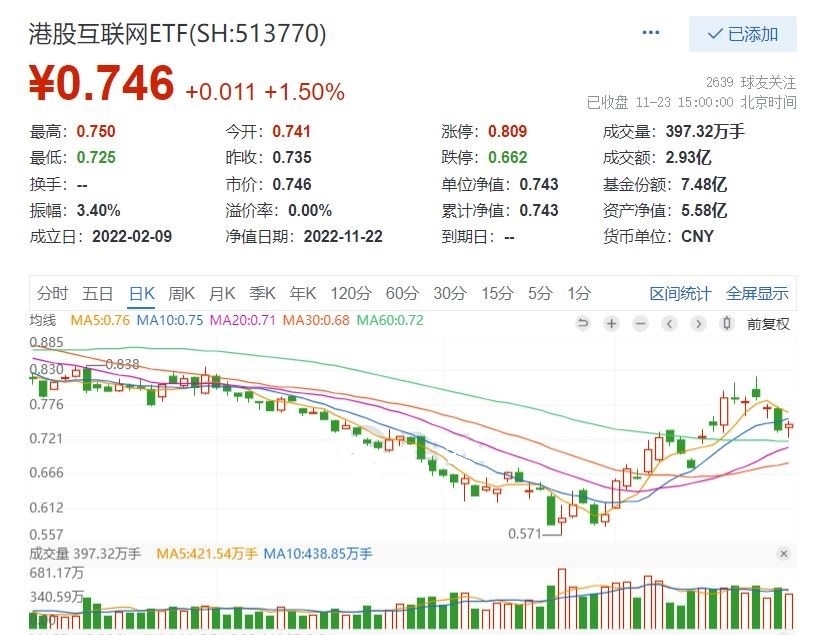
Task: Close the volume indicator panel
Action: coord(783,553)
